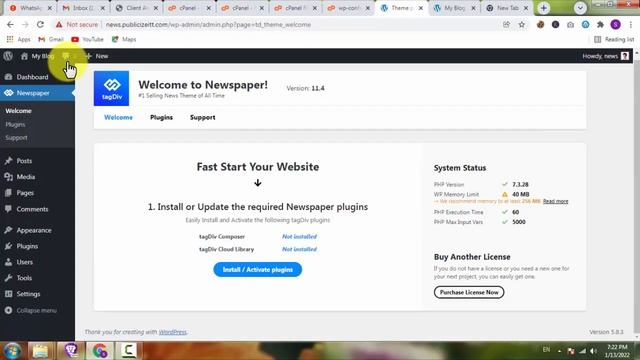This screenshot has height=360, width=640.
Task: Bookmark this page with the star icon
Action: (522, 24)
